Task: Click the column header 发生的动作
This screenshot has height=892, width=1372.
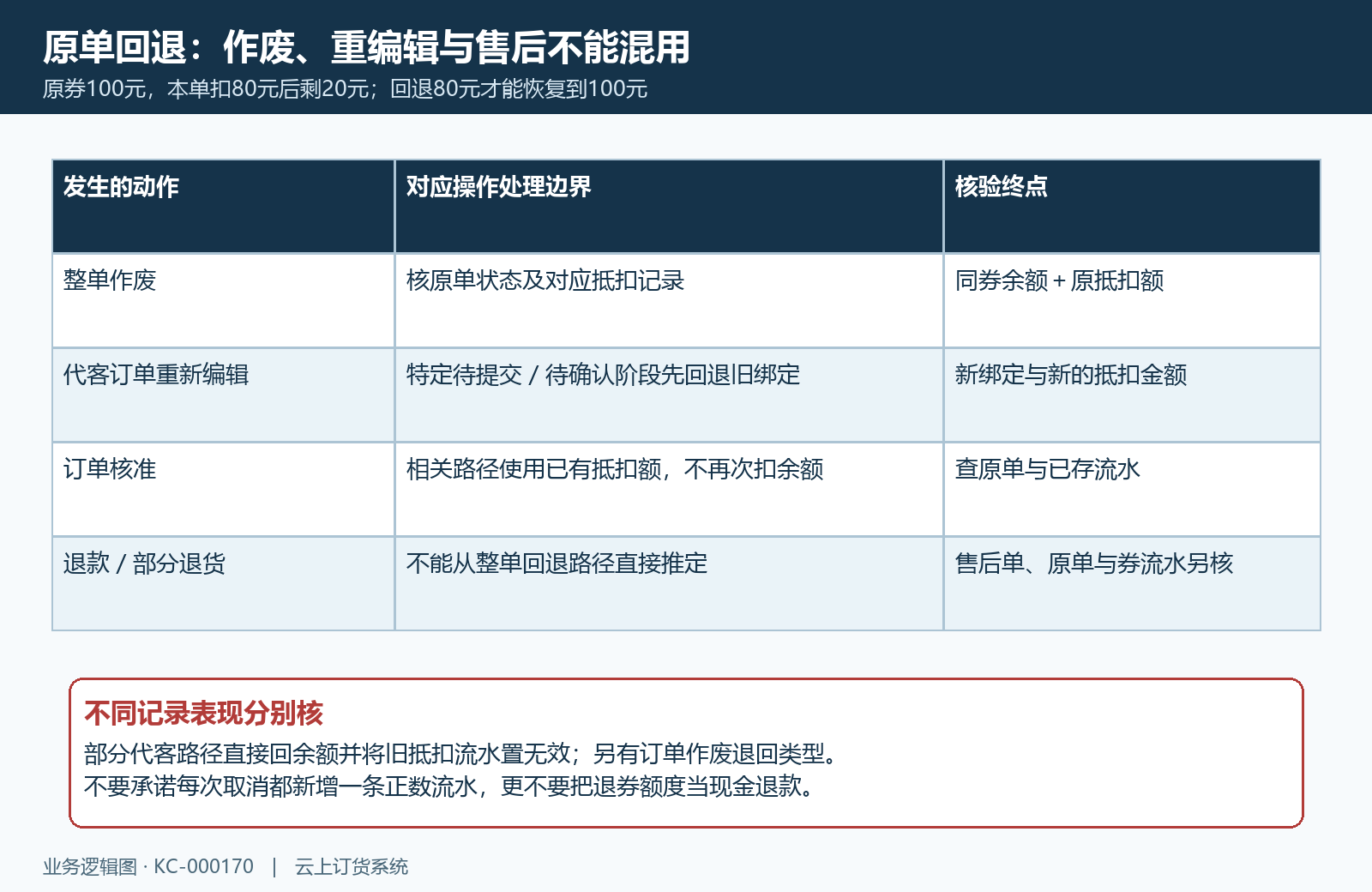Action: point(223,206)
